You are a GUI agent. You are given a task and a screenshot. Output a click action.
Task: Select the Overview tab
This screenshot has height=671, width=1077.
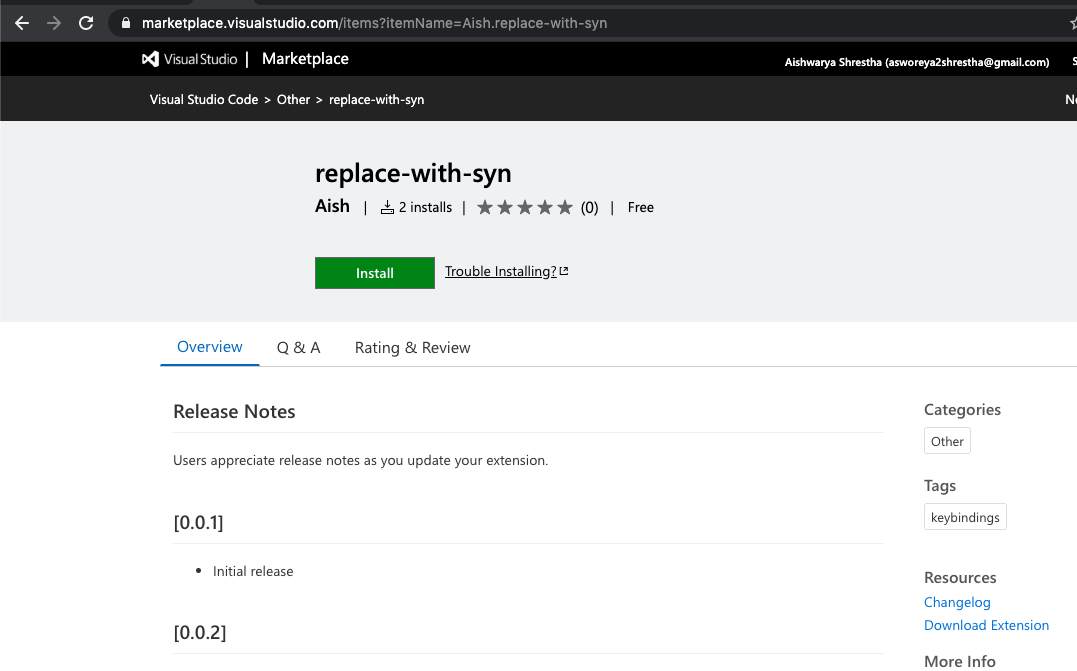tap(209, 347)
